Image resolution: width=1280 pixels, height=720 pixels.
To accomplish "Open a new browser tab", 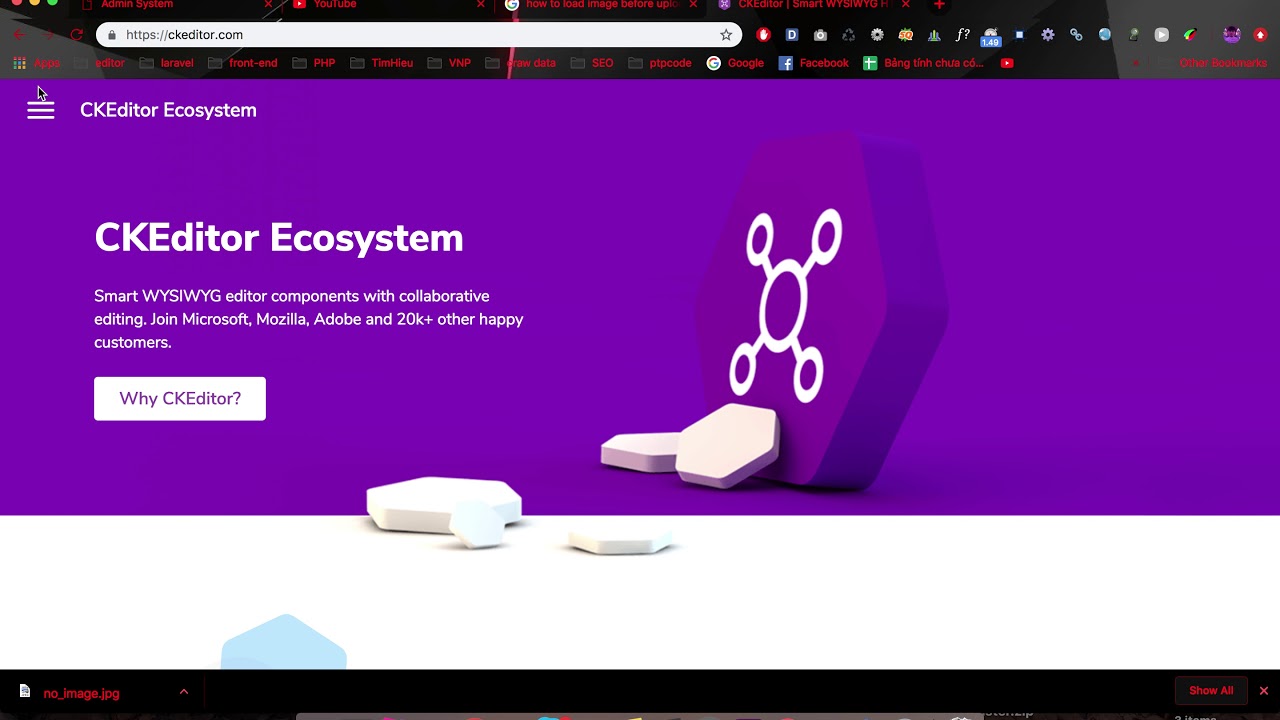I will pos(939,5).
